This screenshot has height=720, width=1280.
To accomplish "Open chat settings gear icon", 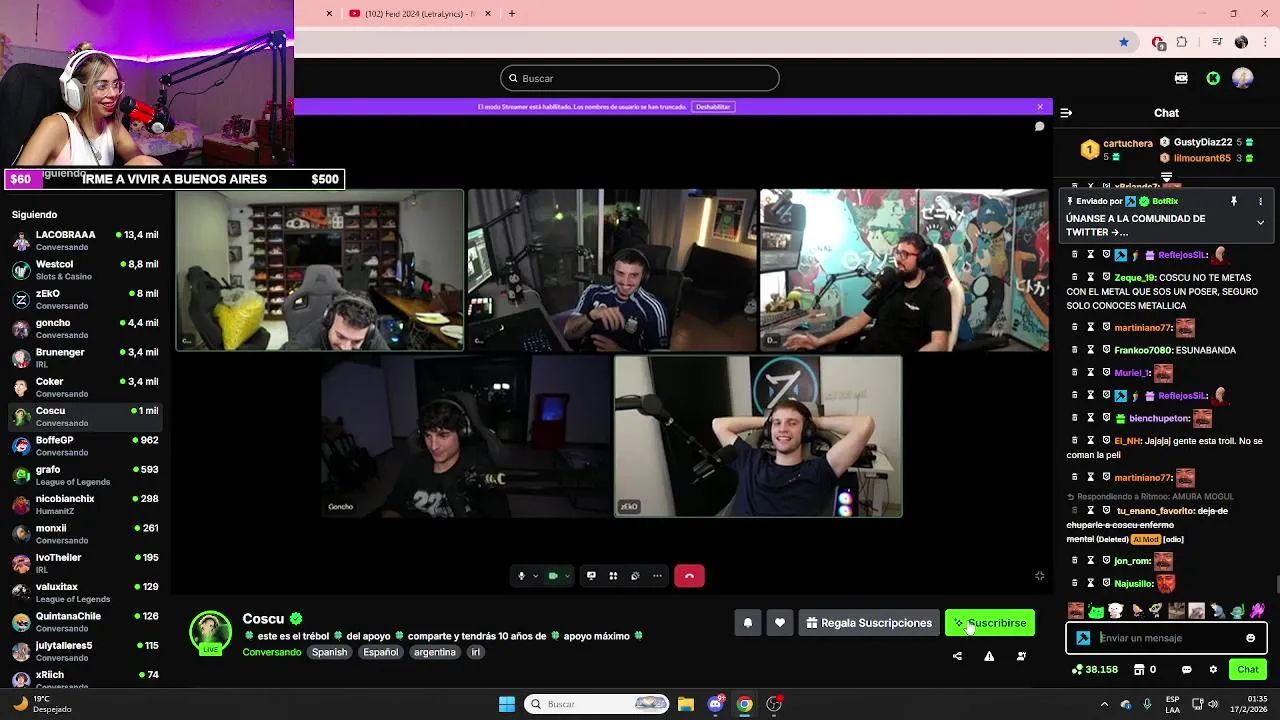I will 1213,670.
